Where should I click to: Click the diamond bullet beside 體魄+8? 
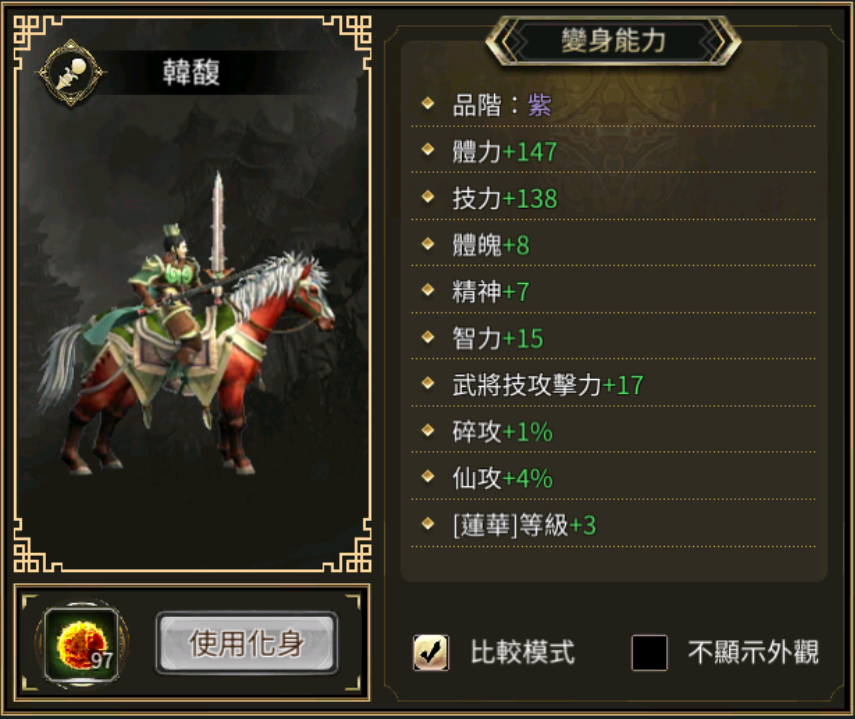click(428, 244)
